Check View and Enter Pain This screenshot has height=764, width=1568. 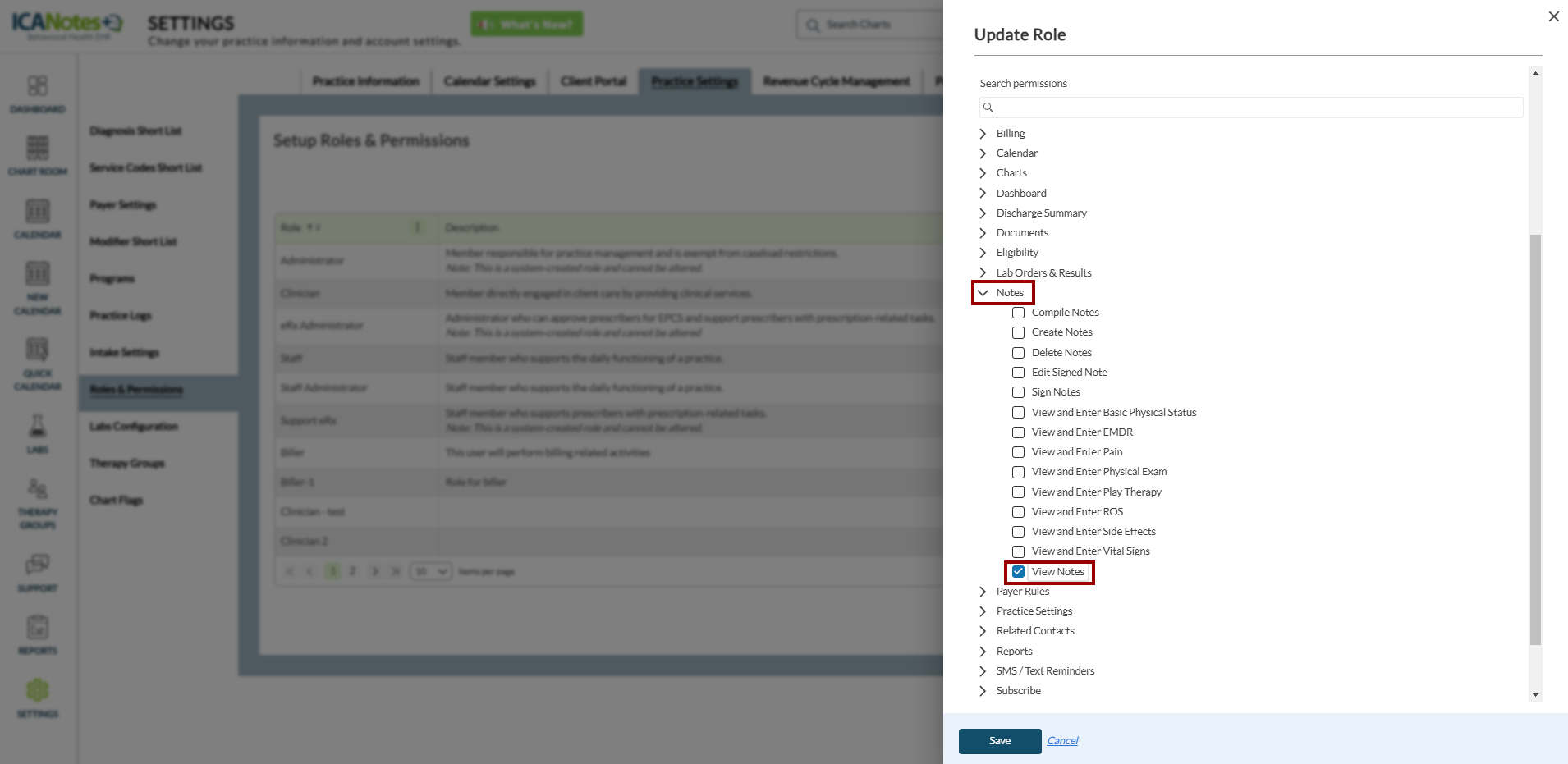1018,452
